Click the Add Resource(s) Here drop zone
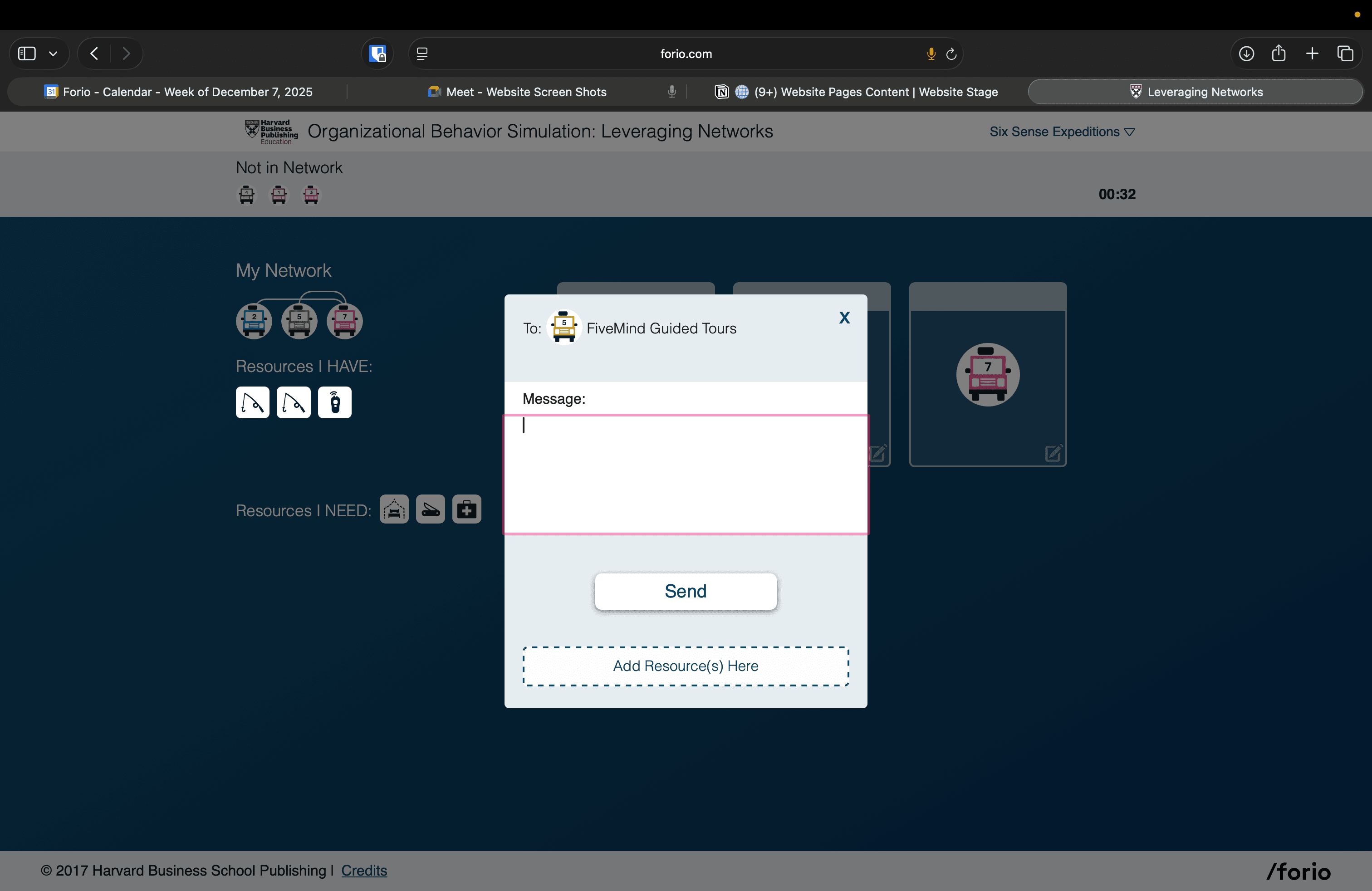Screen dimensions: 1372x891 coord(686,666)
